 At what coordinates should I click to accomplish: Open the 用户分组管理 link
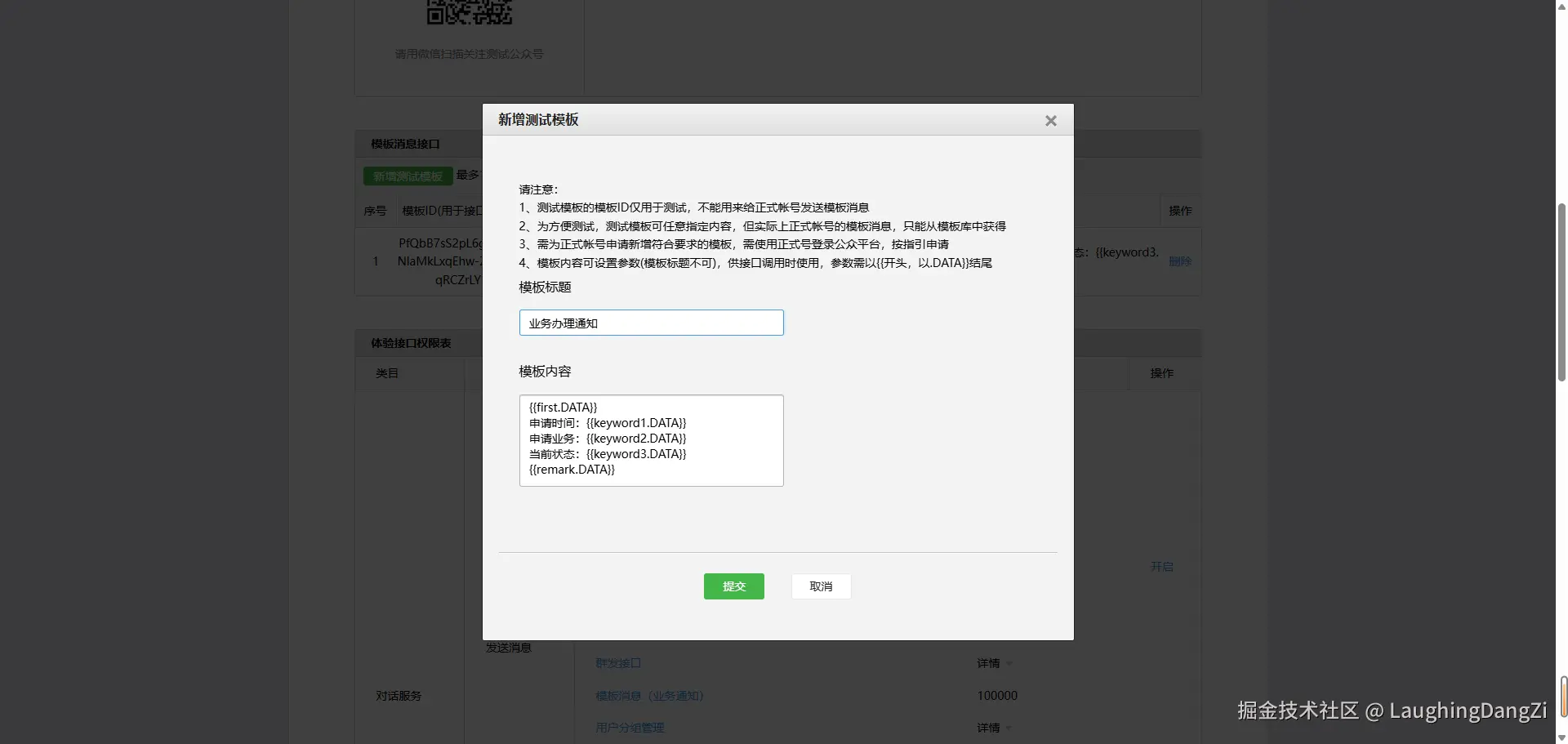click(630, 728)
